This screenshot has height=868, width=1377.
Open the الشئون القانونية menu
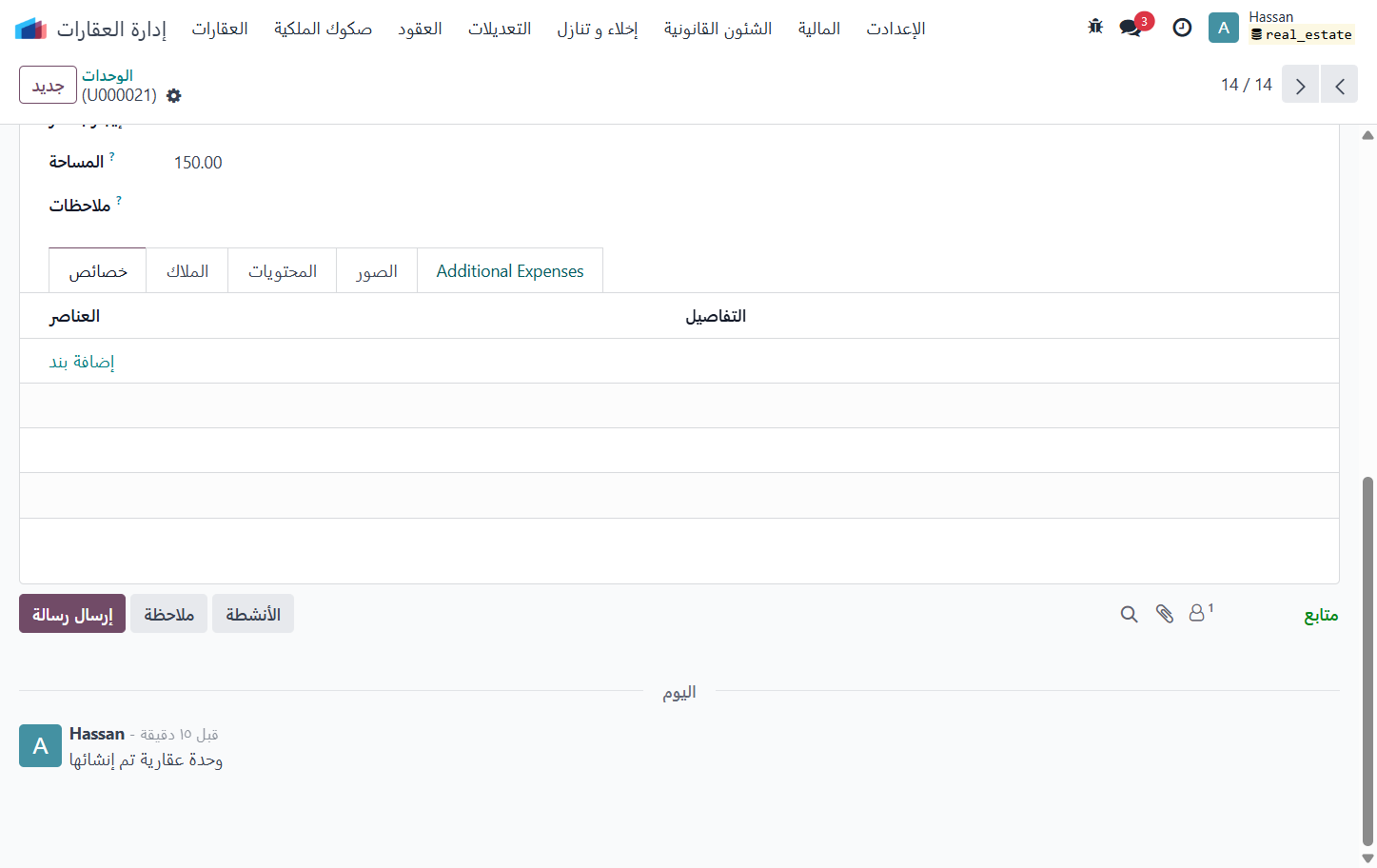[718, 29]
